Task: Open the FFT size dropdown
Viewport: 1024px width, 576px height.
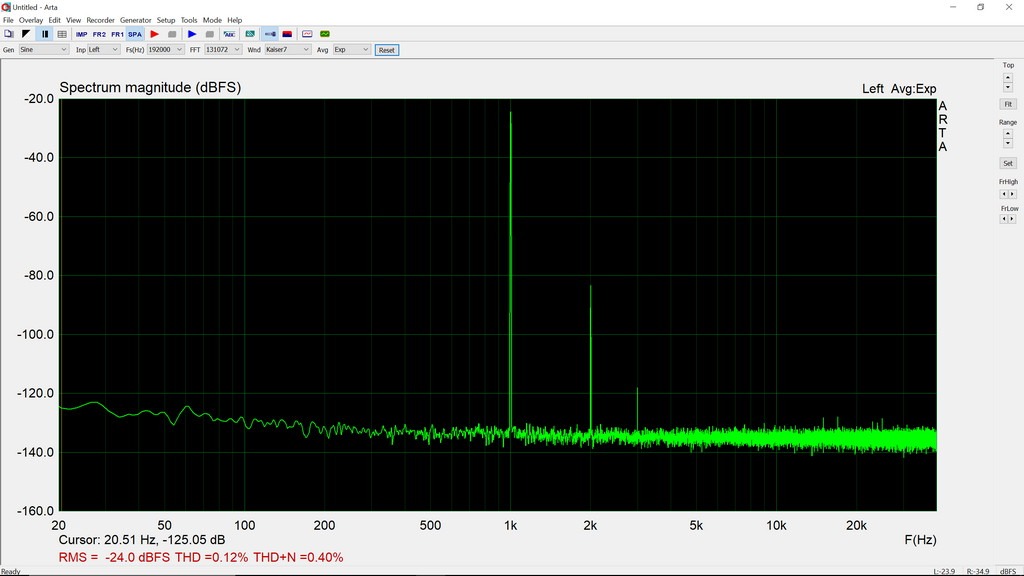Action: pyautogui.click(x=223, y=50)
